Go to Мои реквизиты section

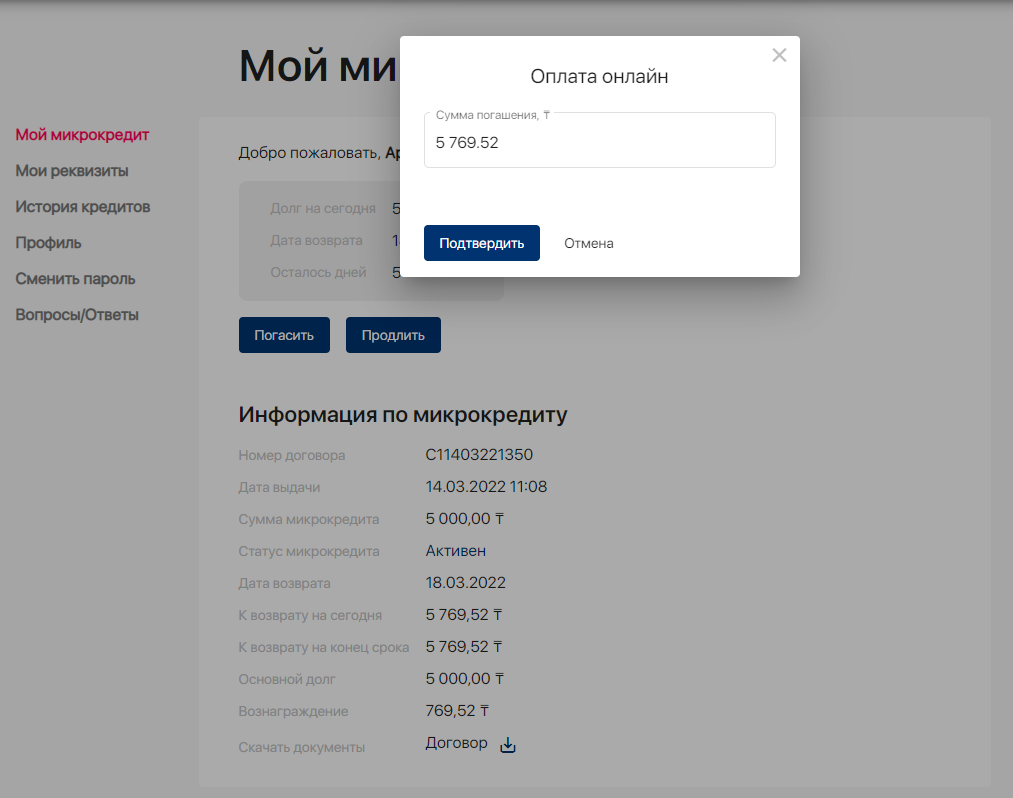point(72,171)
